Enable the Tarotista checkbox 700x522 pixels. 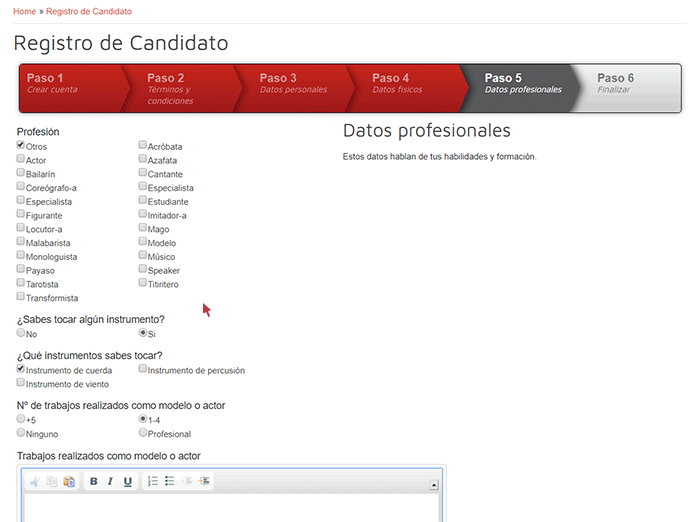[21, 283]
